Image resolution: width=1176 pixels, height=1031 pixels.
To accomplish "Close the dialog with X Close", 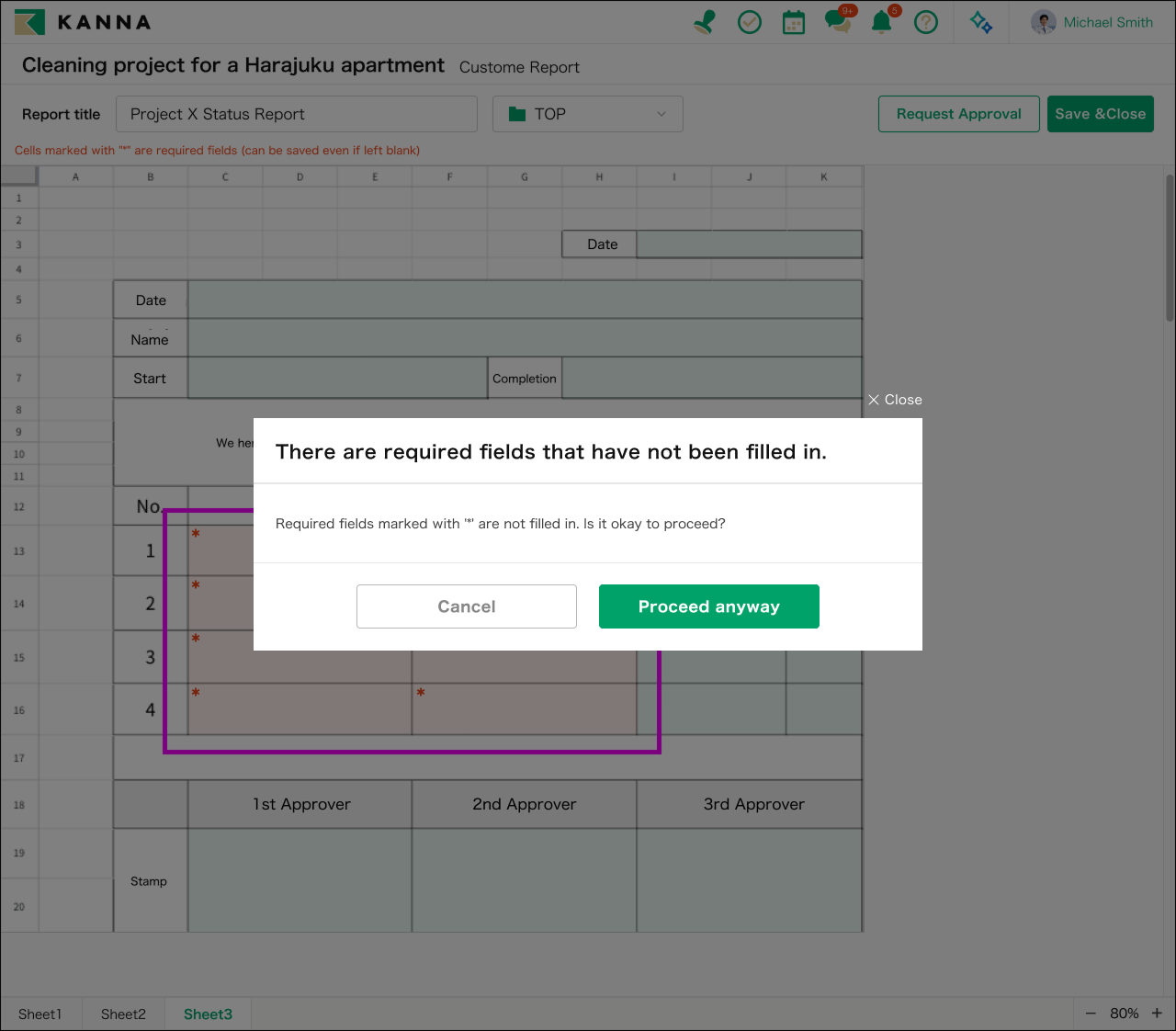I will (895, 400).
